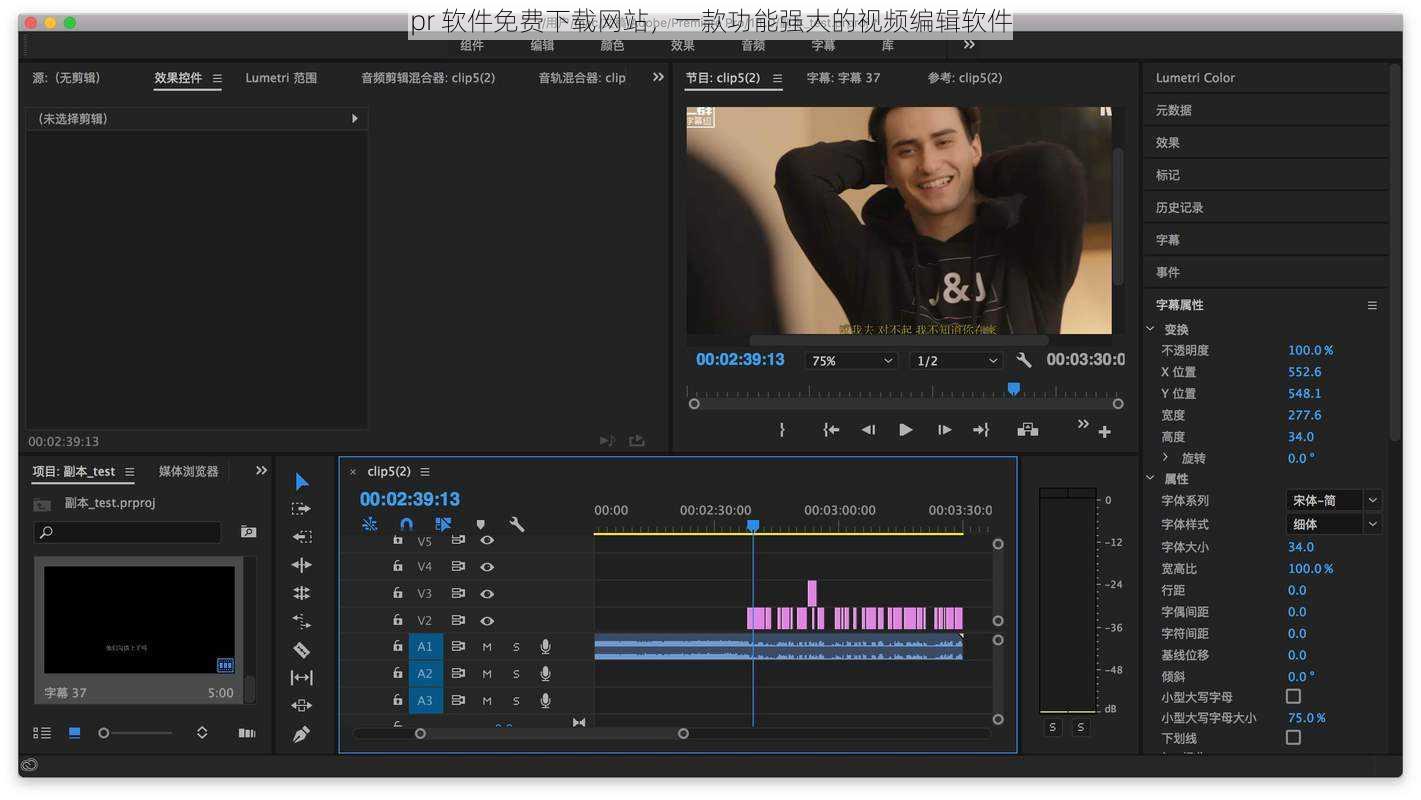Image resolution: width=1421 pixels, height=800 pixels.
Task: Add a marker in timeline header
Action: click(x=480, y=524)
